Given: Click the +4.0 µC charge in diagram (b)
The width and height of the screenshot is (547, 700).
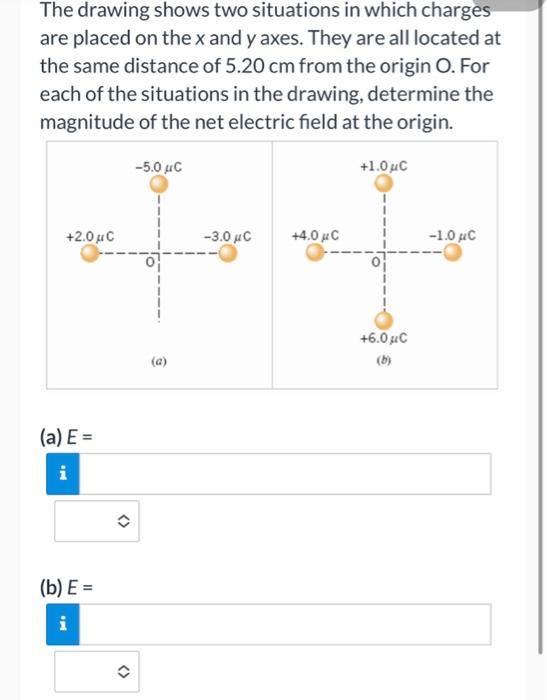Looking at the screenshot, I should coord(315,253).
